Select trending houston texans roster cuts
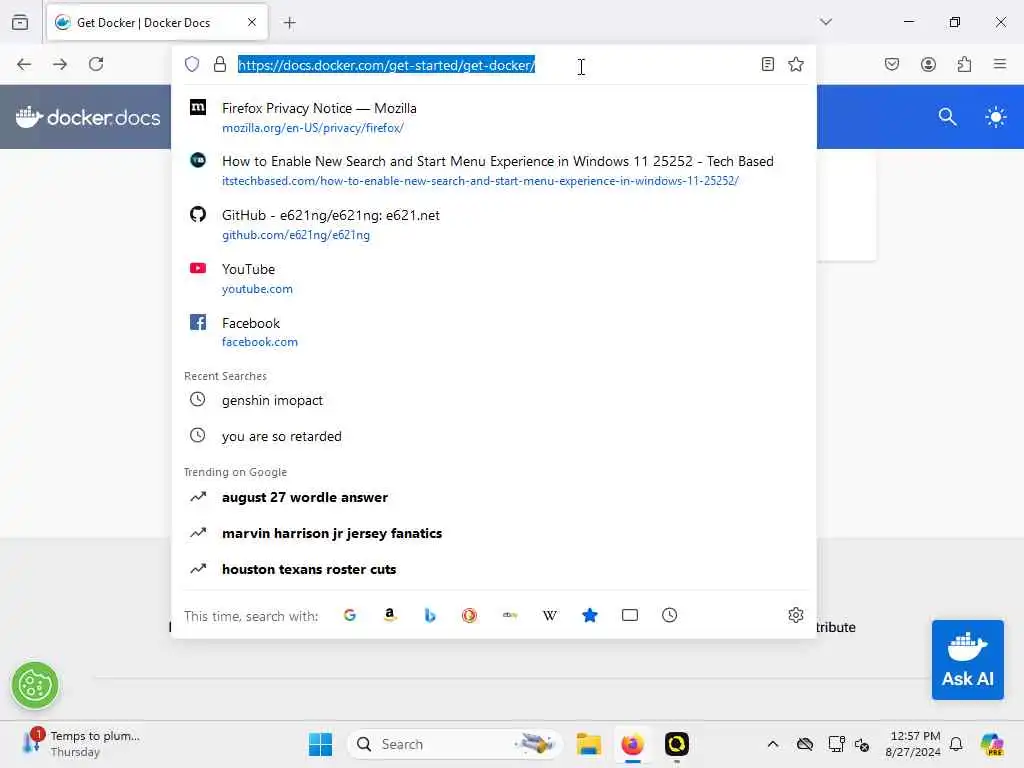This screenshot has height=768, width=1024. (494, 569)
